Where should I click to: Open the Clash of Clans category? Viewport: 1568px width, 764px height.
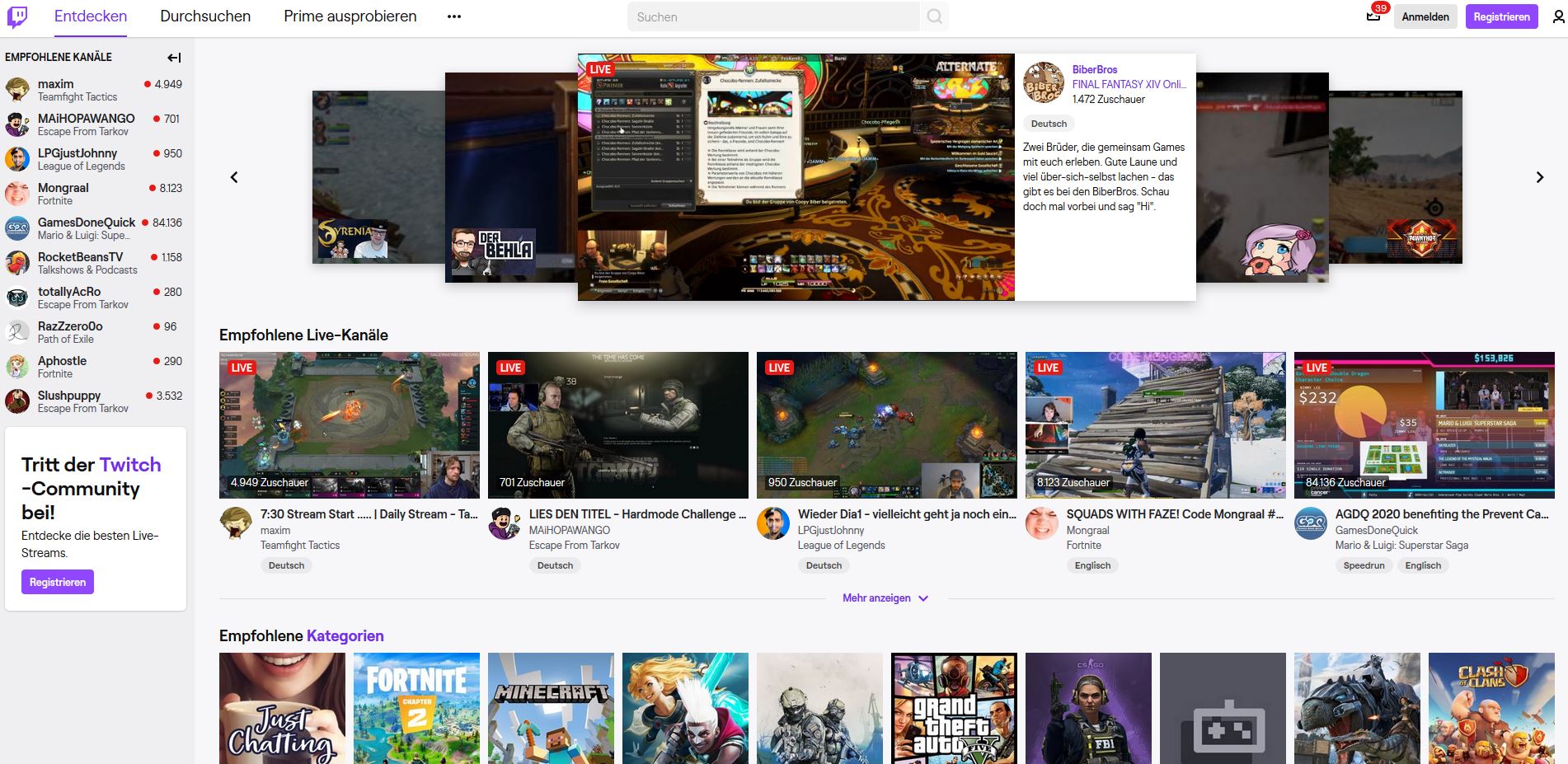point(1491,709)
